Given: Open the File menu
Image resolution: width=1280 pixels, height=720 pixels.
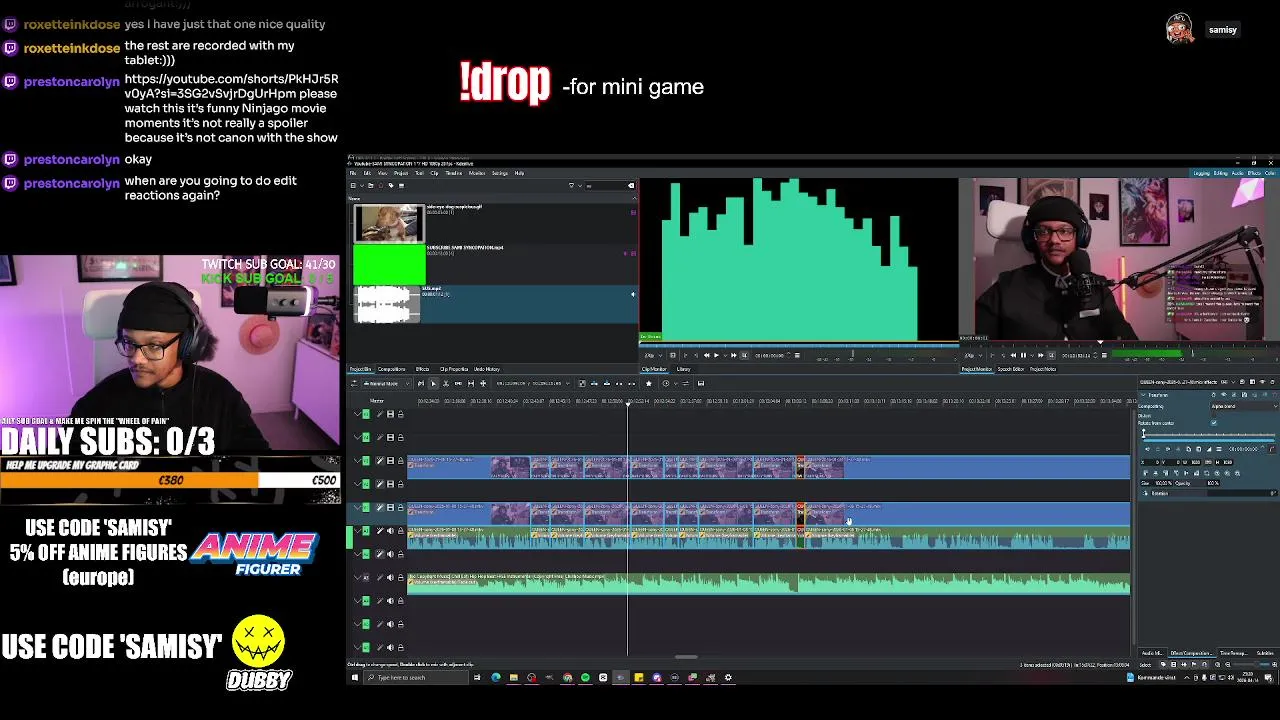Looking at the screenshot, I should (352, 173).
